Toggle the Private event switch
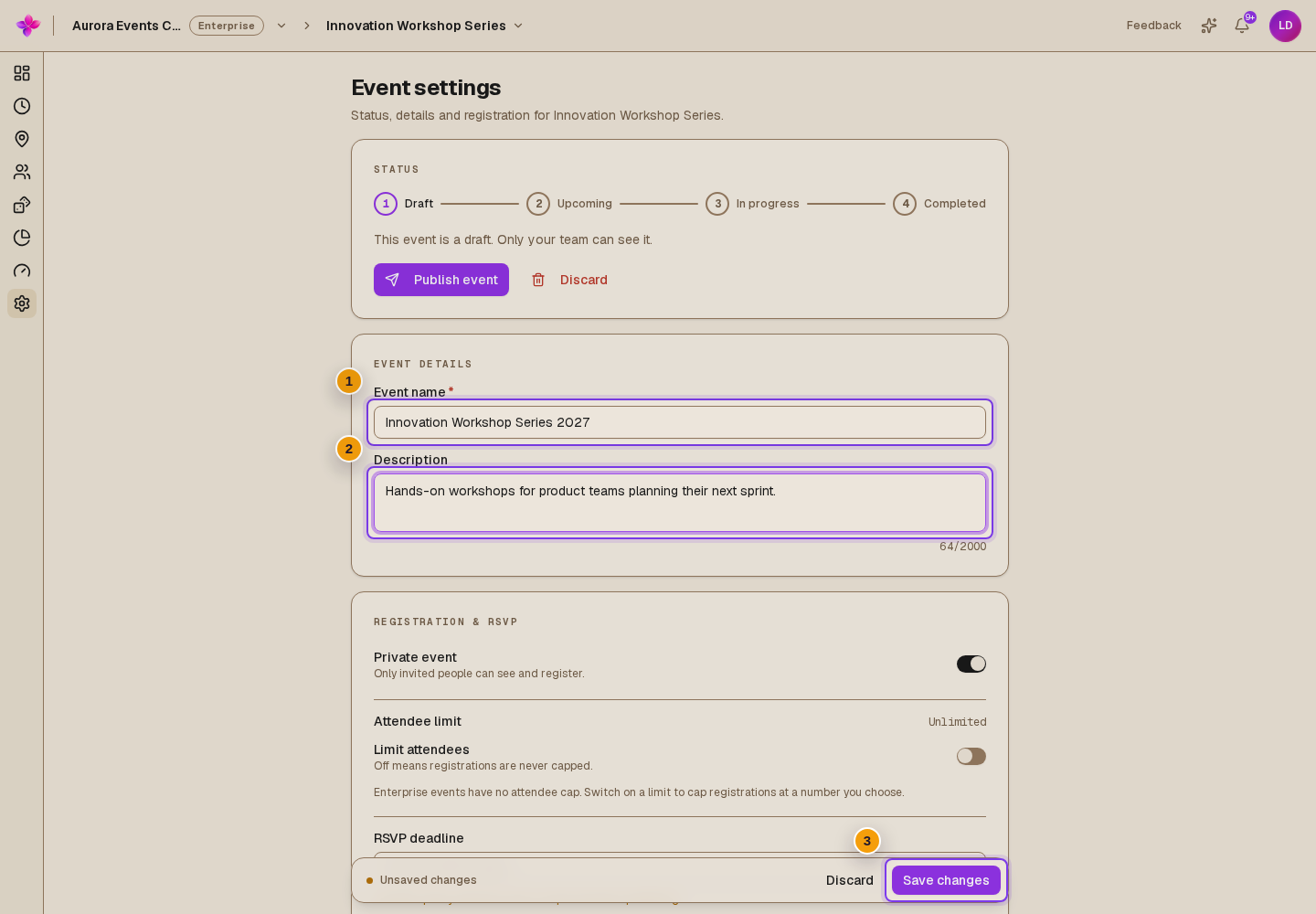This screenshot has height=914, width=1316. pos(971,664)
